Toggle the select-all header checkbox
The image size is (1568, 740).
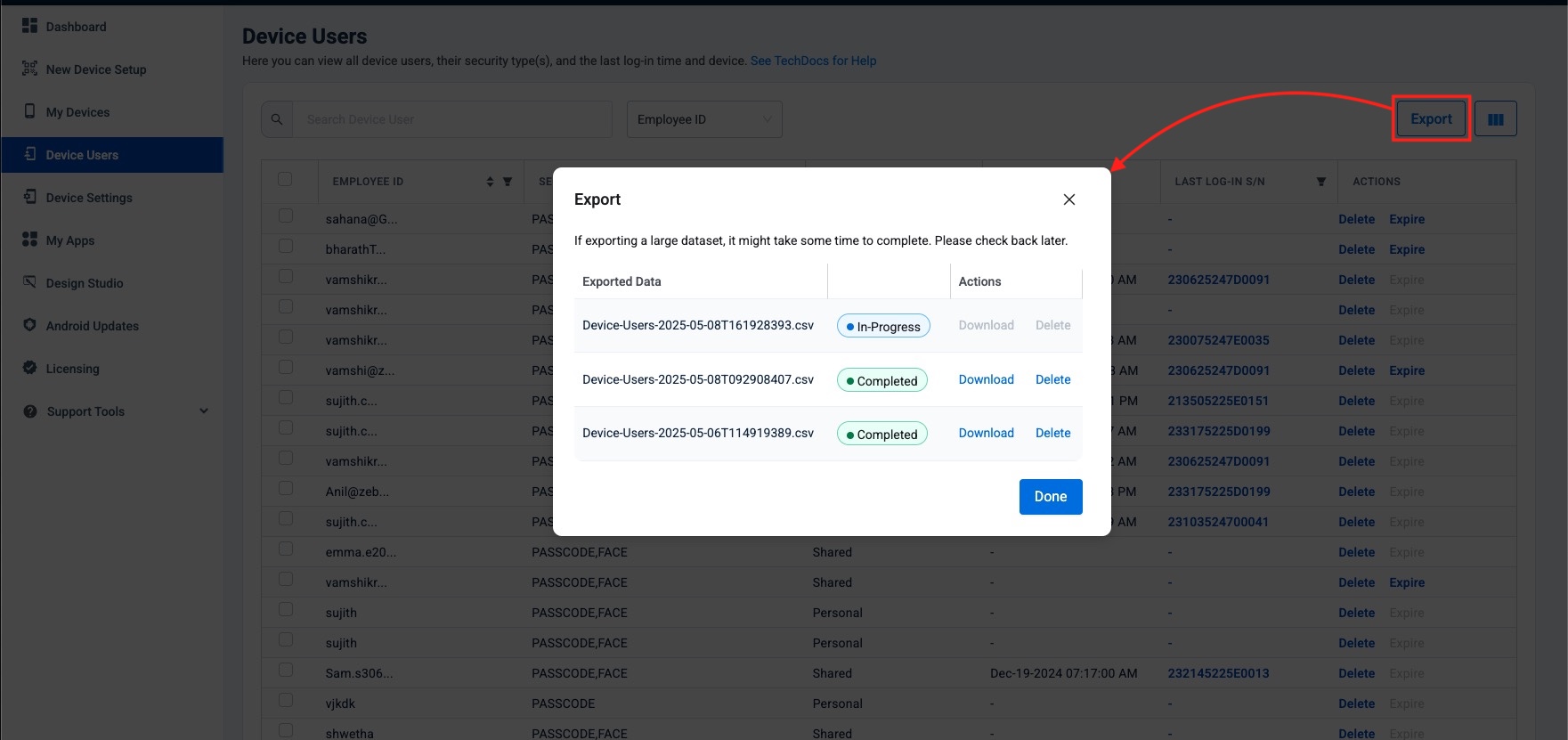pyautogui.click(x=285, y=180)
